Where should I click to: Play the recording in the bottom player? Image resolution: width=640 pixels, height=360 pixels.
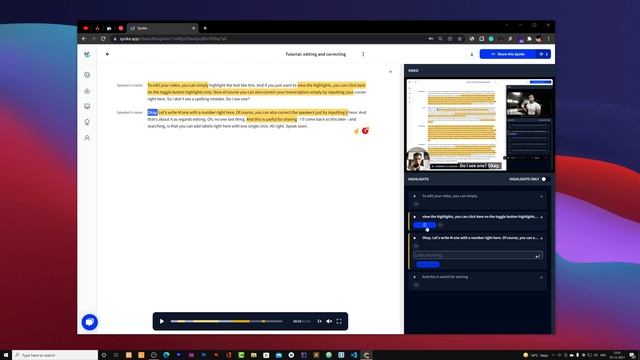pos(162,321)
